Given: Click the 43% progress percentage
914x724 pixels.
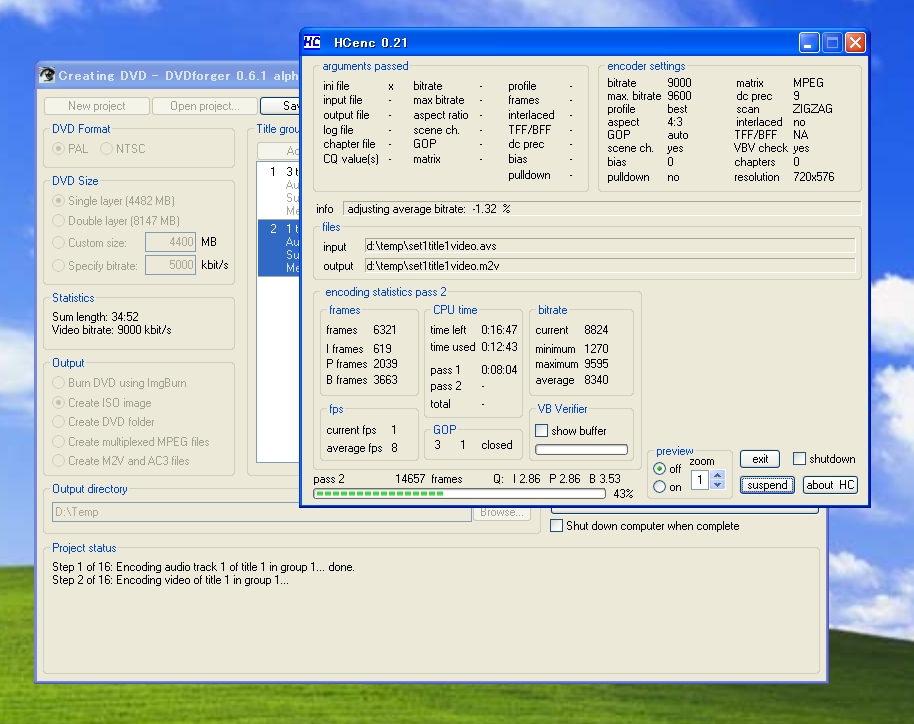Looking at the screenshot, I should tap(623, 494).
